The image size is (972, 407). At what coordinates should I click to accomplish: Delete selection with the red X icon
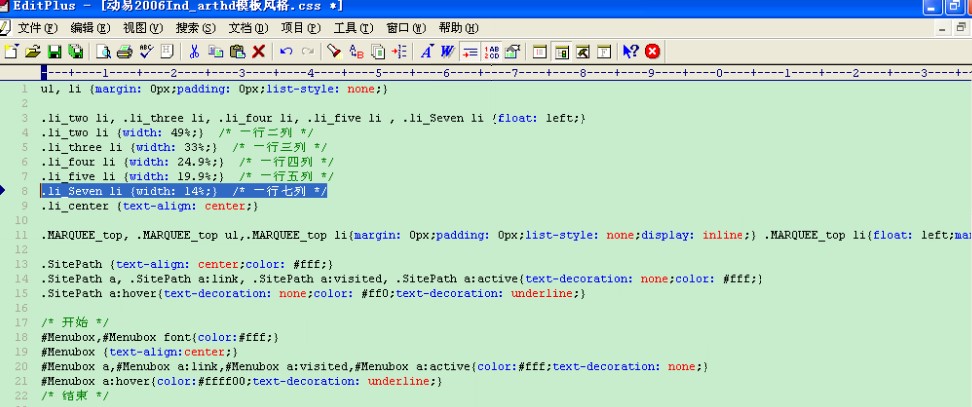259,51
